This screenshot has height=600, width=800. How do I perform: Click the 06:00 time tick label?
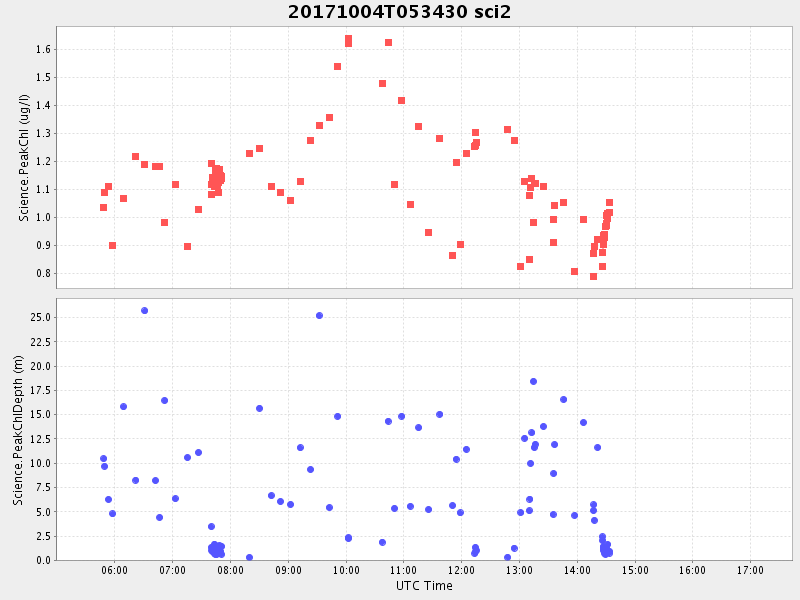[114, 570]
